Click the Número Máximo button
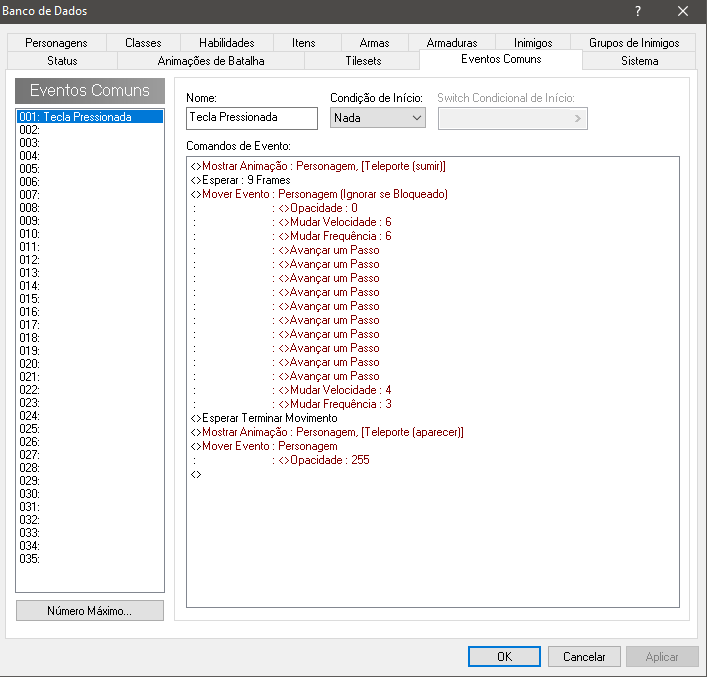Image resolution: width=707 pixels, height=677 pixels. click(x=90, y=611)
